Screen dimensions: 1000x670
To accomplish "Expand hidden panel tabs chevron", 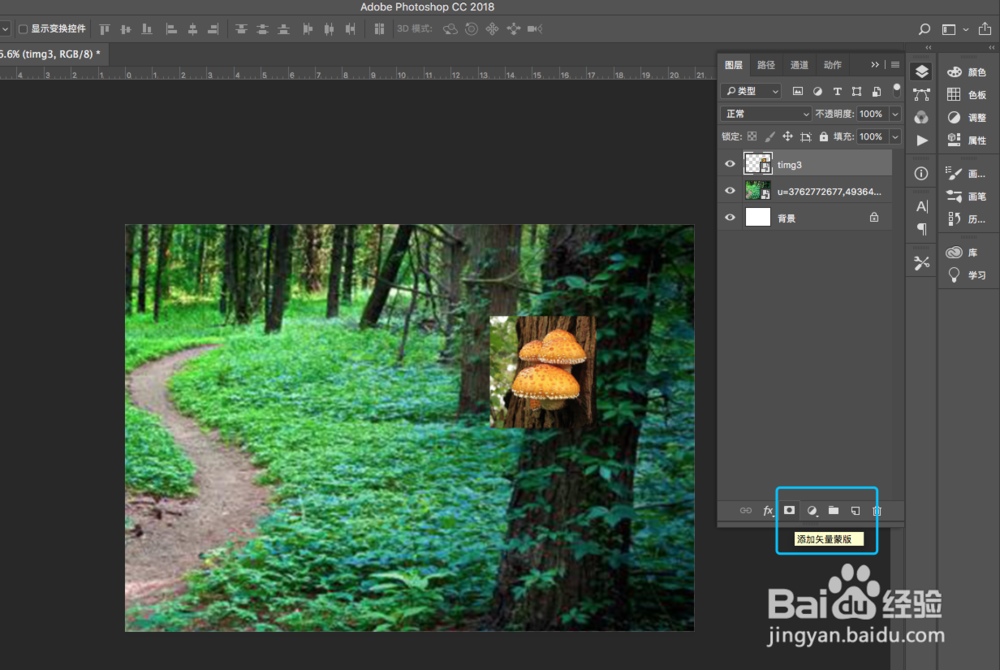I will click(875, 64).
